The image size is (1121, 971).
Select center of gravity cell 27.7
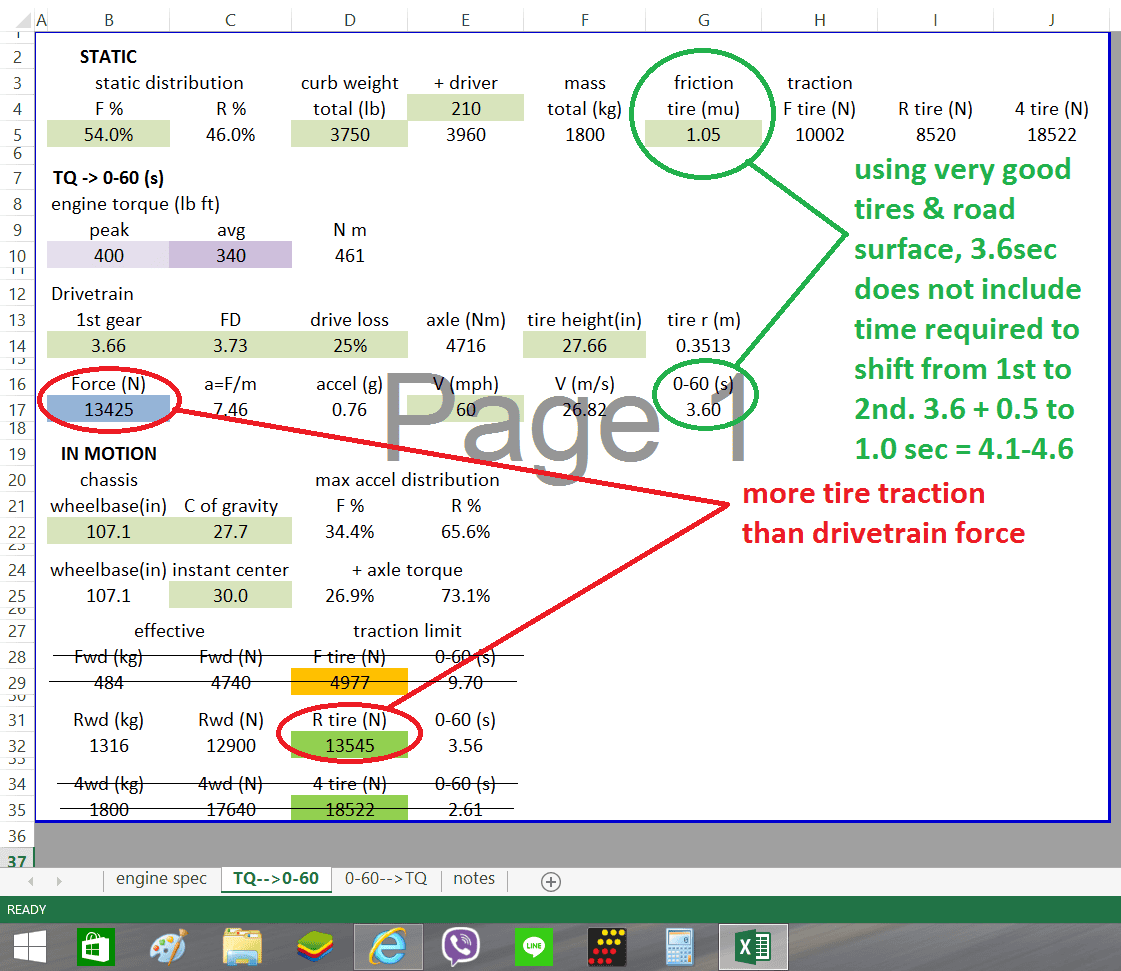pyautogui.click(x=231, y=531)
